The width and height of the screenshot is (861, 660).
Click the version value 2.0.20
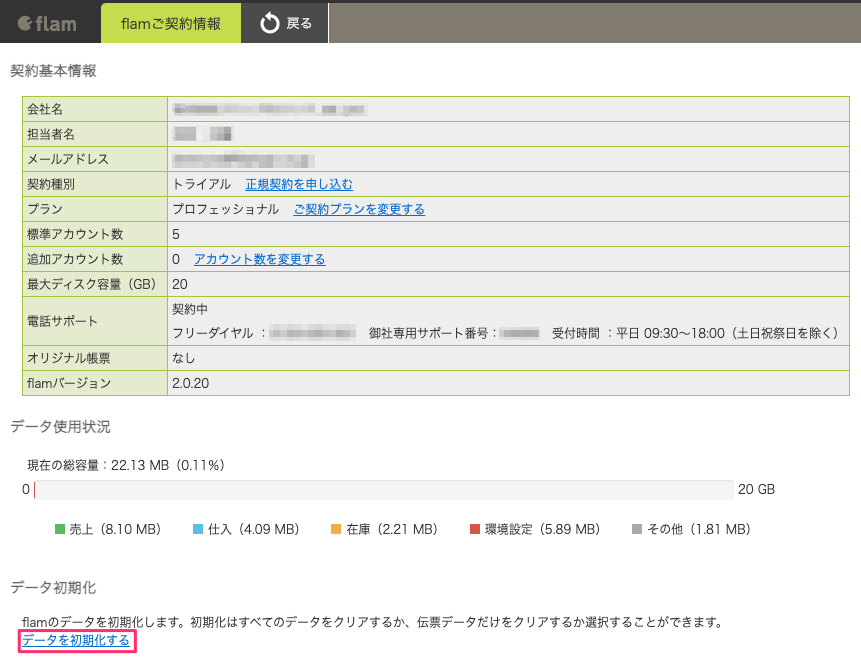tap(191, 383)
